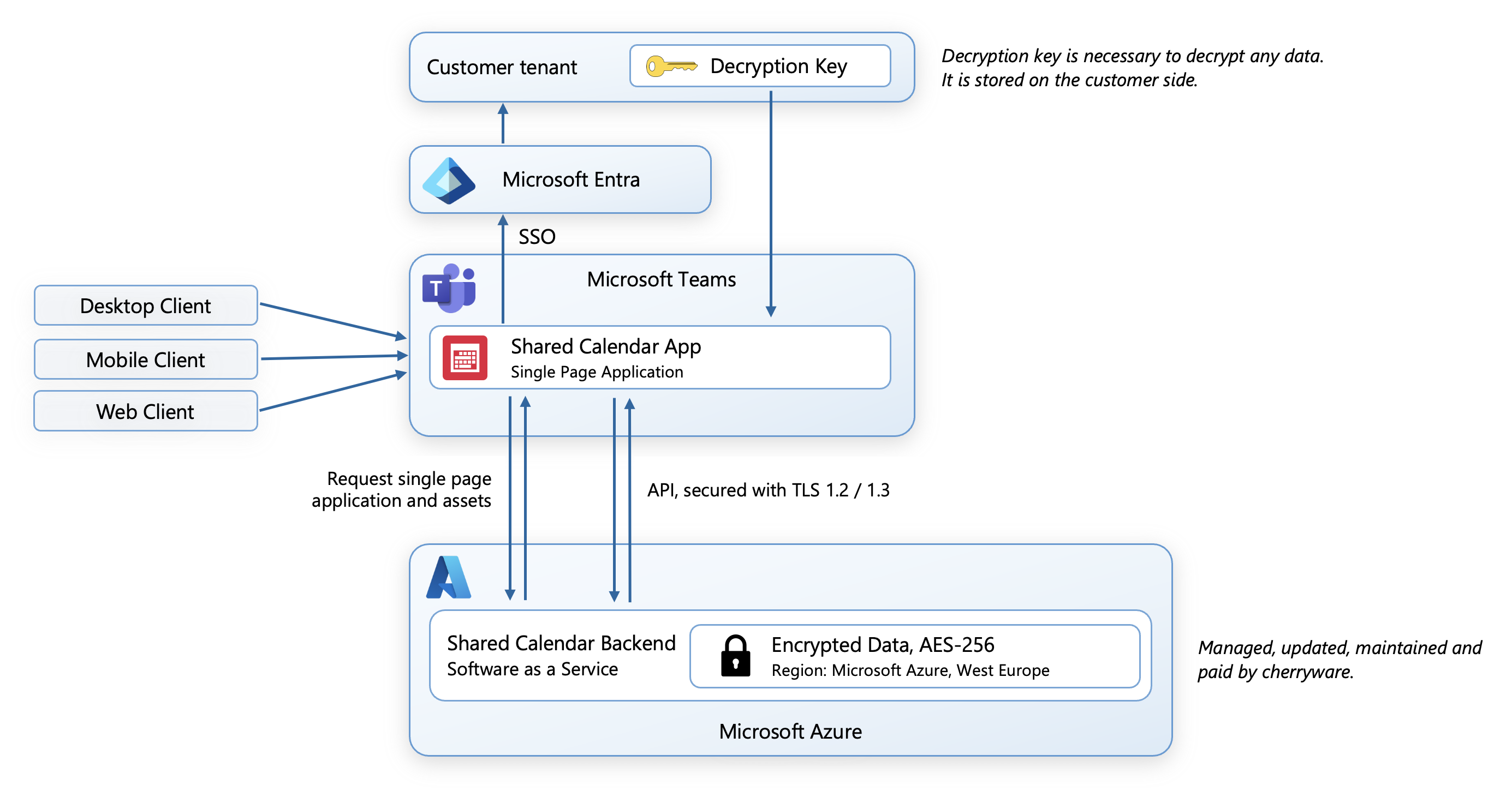Click the Microsoft Azure logo icon
The image size is (1512, 791).
point(449,577)
